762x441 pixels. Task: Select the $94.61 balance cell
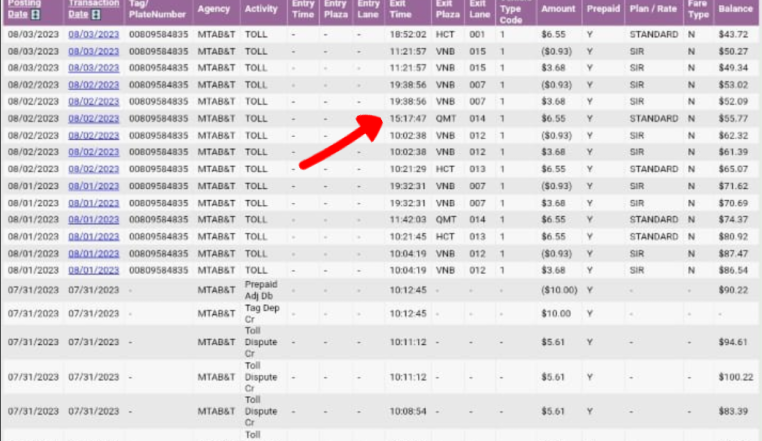point(733,342)
